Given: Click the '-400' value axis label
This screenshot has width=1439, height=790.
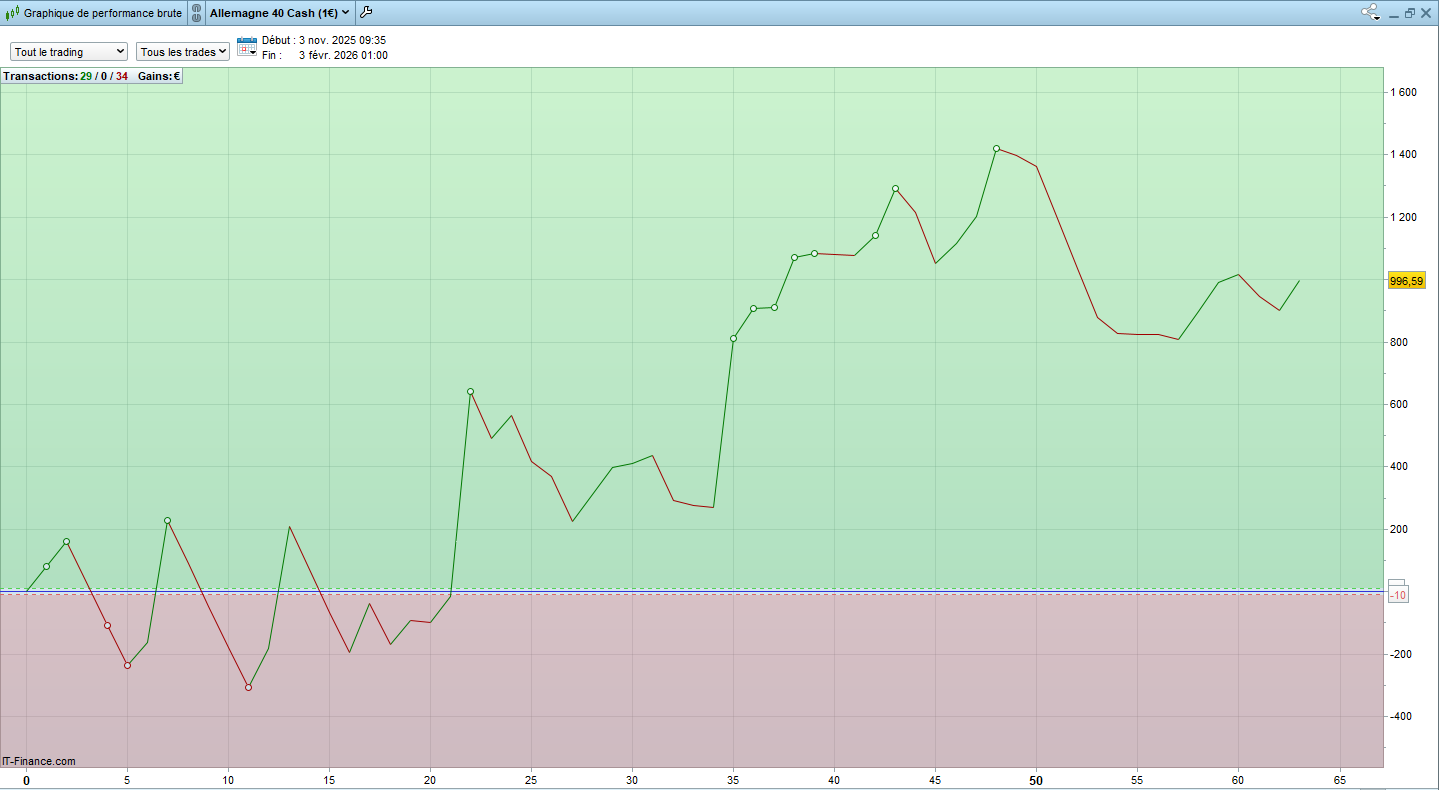Looking at the screenshot, I should (1400, 716).
